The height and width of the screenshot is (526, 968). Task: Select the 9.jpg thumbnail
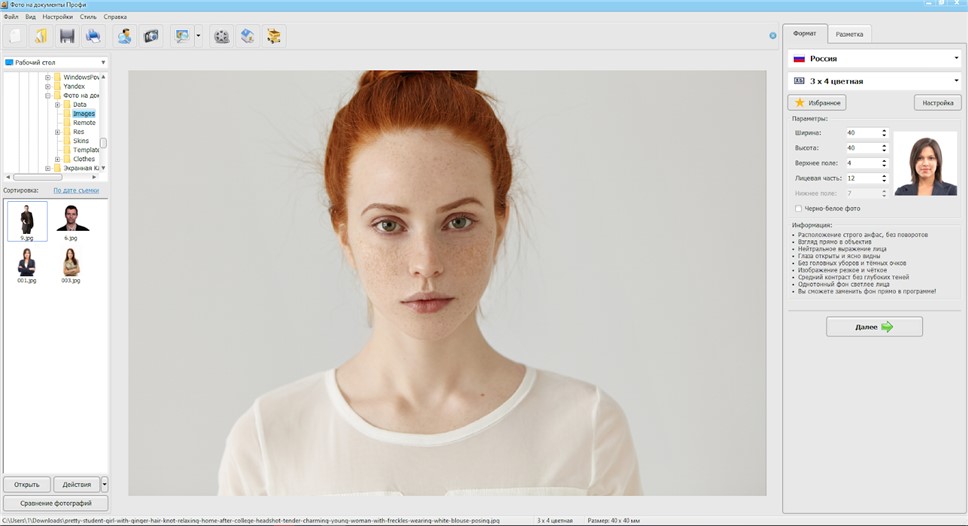27,221
